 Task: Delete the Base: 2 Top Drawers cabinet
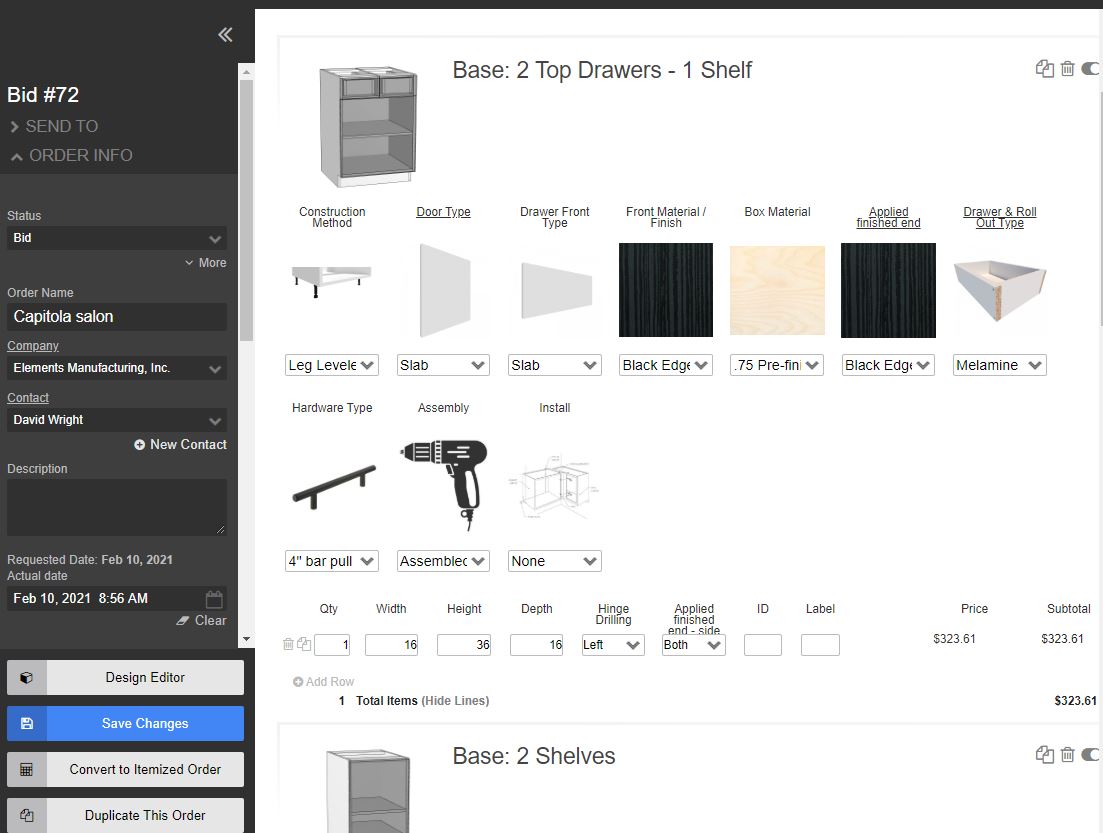pos(1066,69)
